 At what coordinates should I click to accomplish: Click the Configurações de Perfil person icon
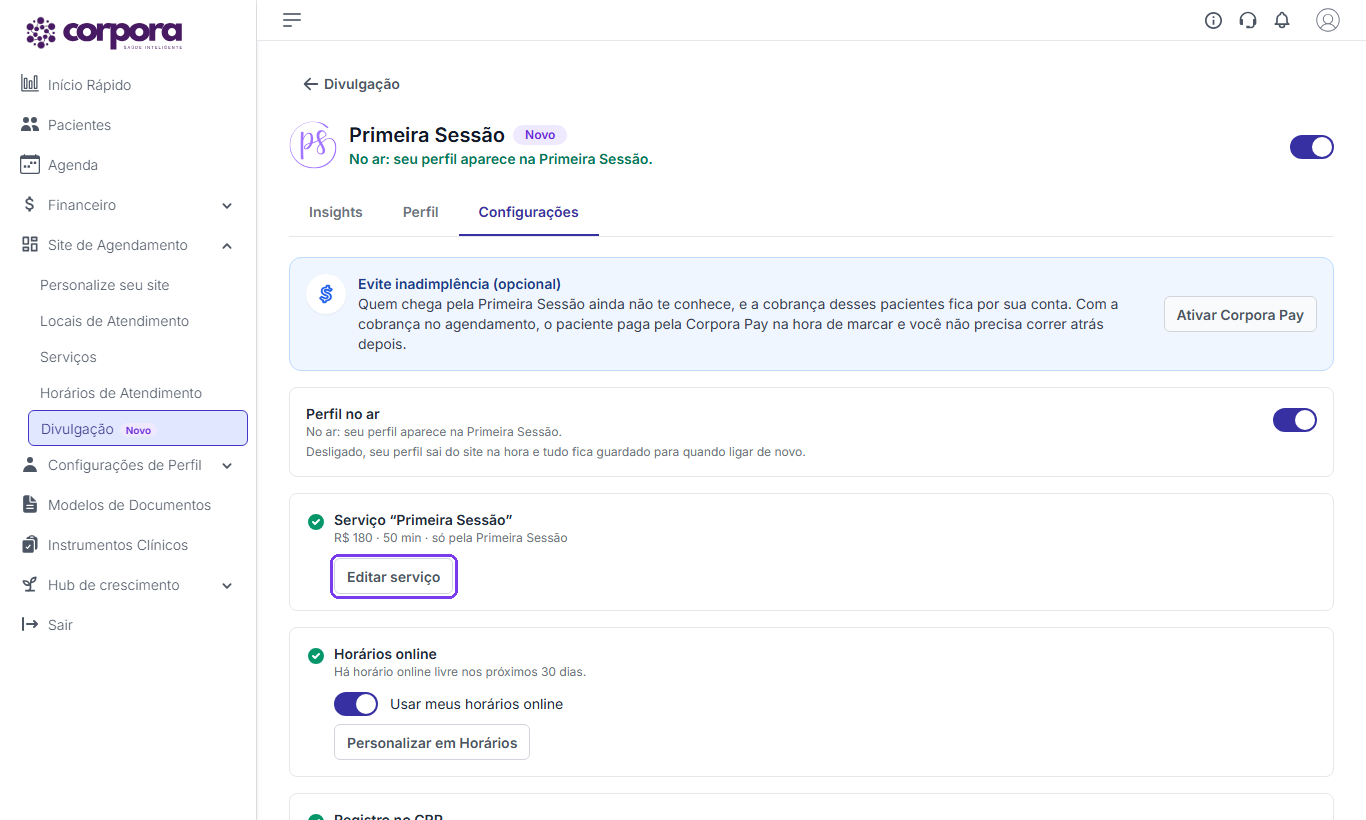[x=30, y=465]
